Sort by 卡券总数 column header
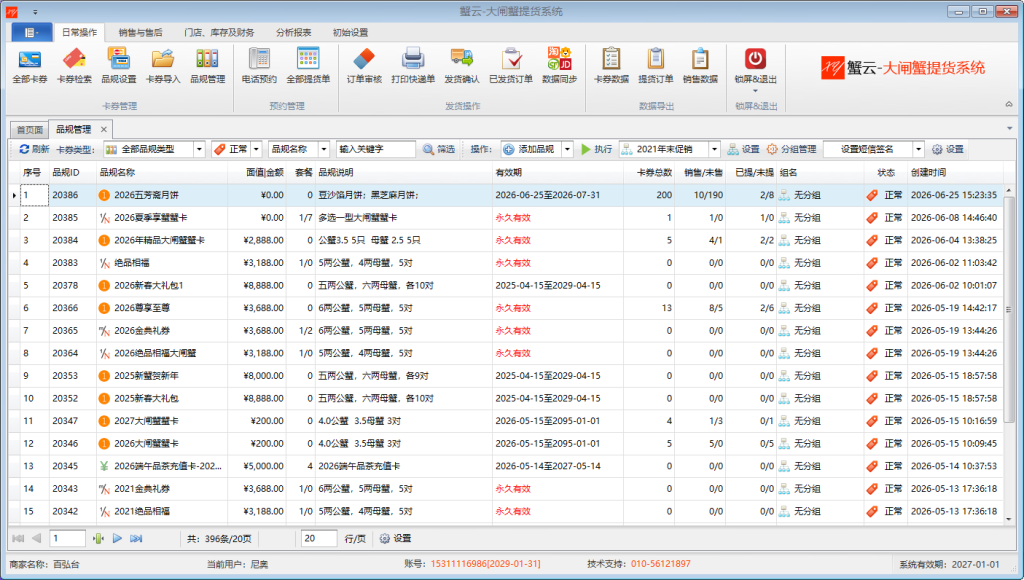 coord(649,172)
